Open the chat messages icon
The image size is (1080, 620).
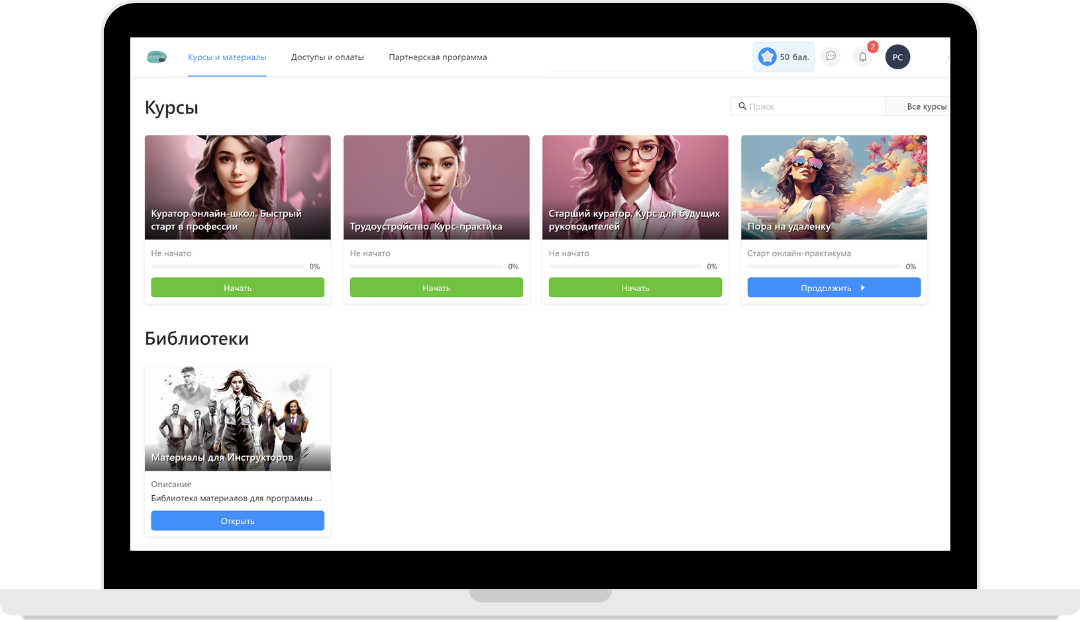(x=830, y=56)
